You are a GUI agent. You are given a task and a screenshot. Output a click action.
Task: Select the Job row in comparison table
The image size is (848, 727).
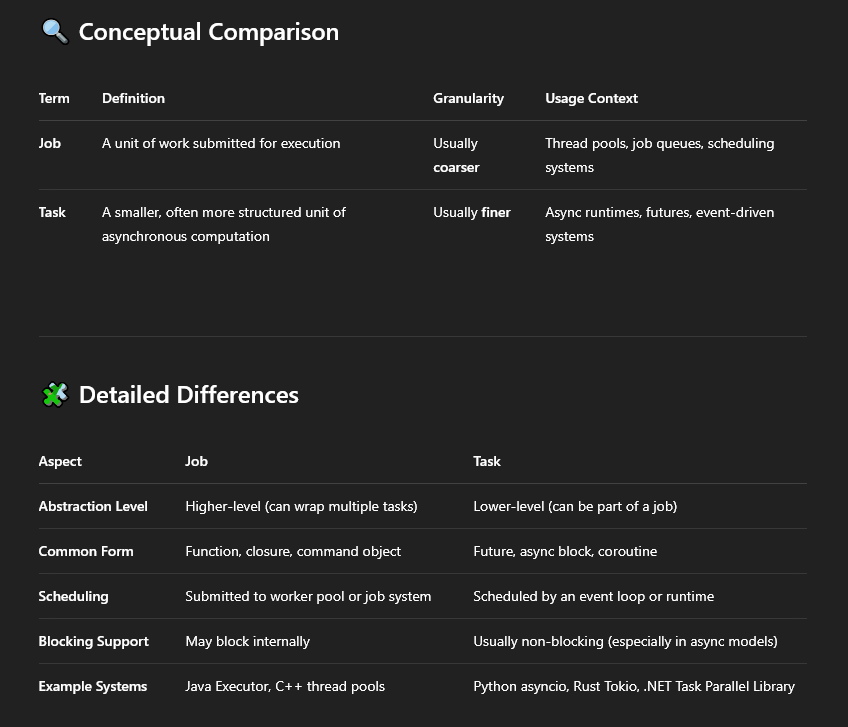[x=50, y=143]
